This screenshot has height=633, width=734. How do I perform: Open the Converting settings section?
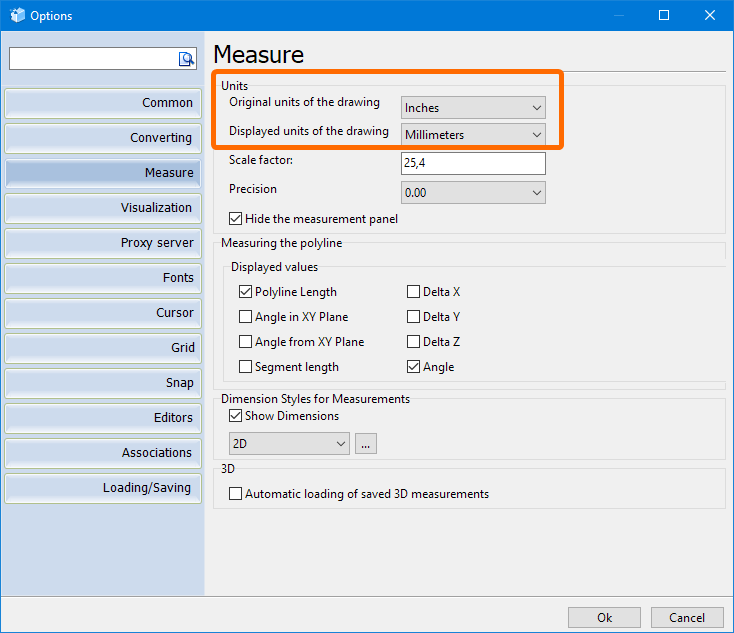coord(103,138)
